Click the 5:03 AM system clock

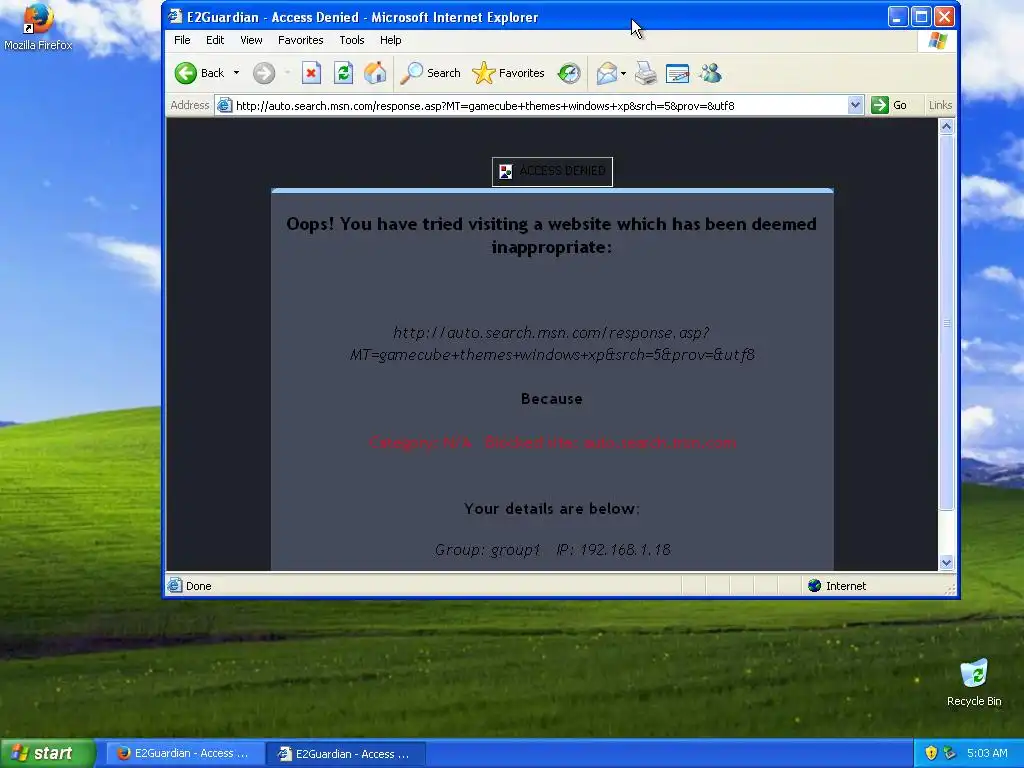(987, 753)
